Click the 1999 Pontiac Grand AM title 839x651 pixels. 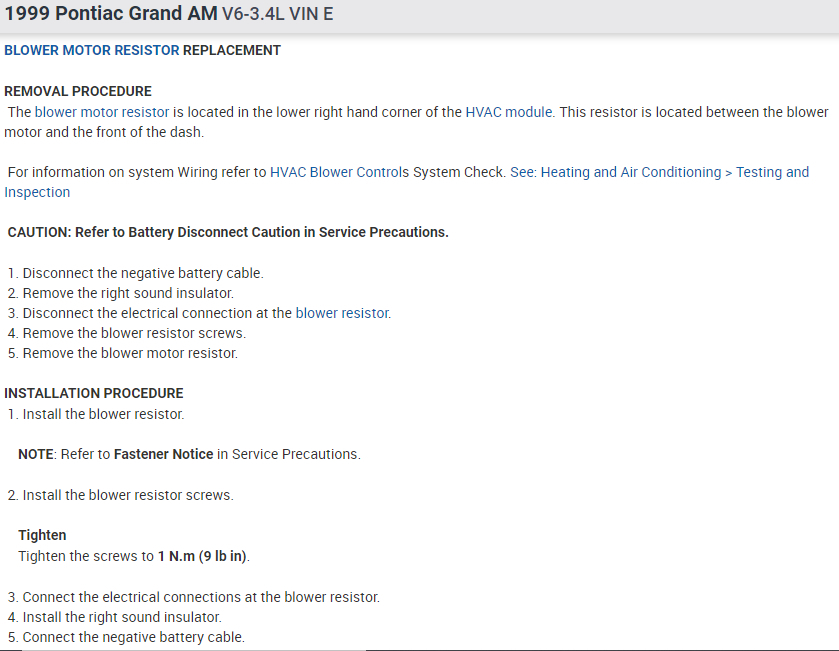tap(110, 16)
